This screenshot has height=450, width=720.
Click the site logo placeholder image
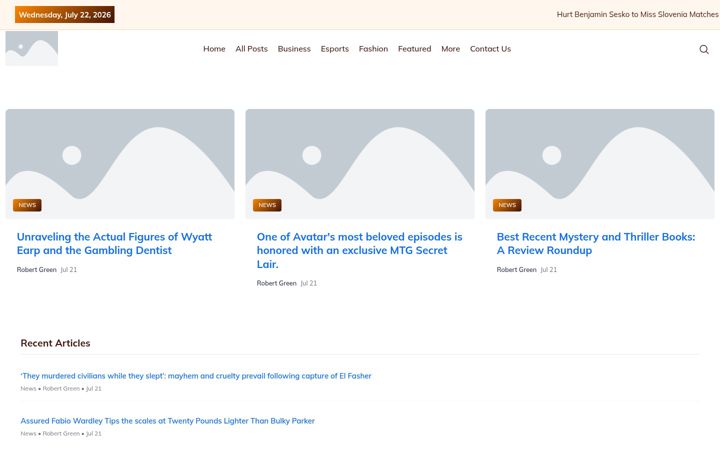[x=32, y=48]
